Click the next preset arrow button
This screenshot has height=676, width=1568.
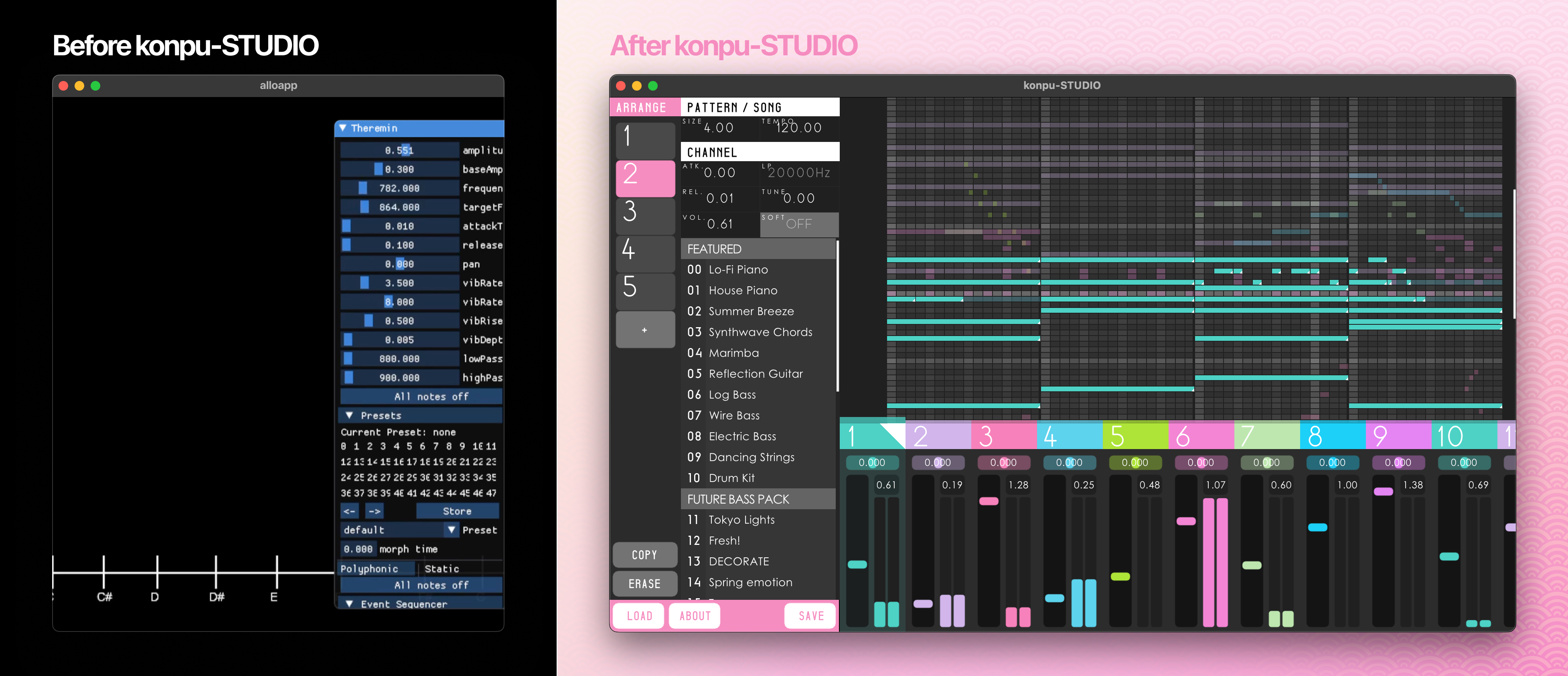(374, 511)
